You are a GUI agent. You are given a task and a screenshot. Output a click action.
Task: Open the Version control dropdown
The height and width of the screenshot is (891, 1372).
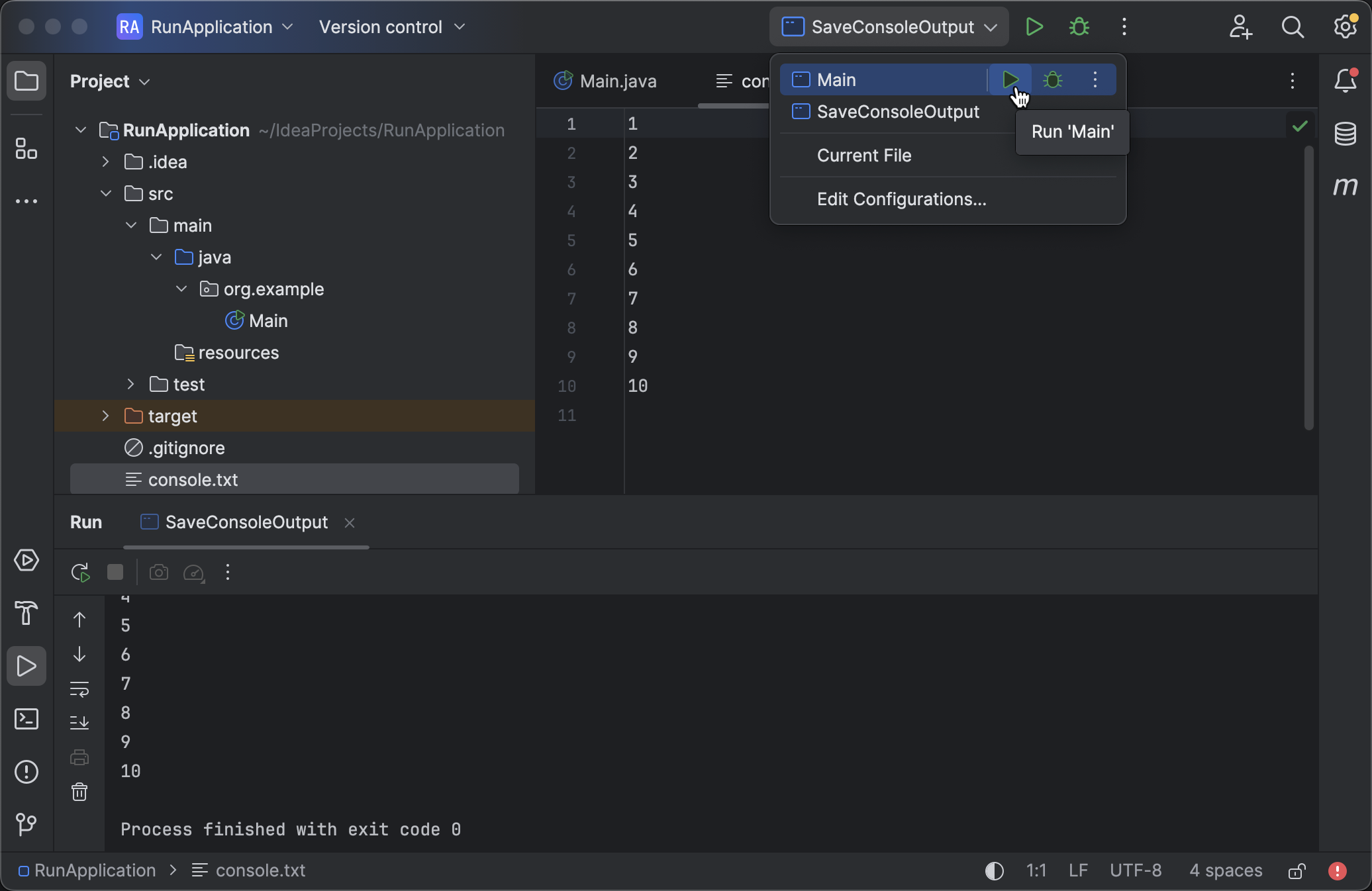392,27
